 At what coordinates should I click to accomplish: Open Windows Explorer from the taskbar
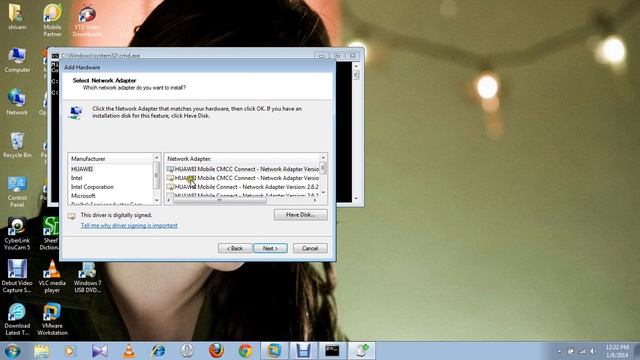coord(41,351)
